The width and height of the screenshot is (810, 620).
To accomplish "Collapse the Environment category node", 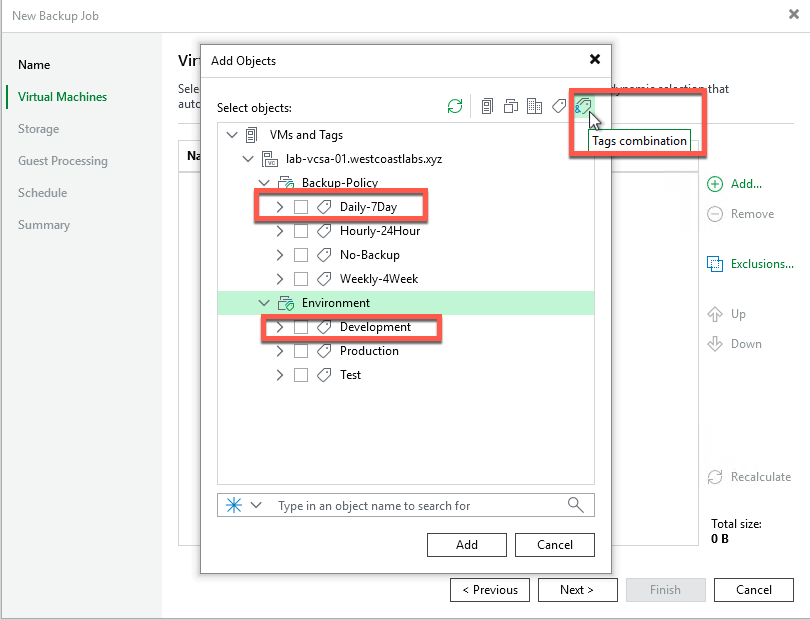I will tap(264, 303).
